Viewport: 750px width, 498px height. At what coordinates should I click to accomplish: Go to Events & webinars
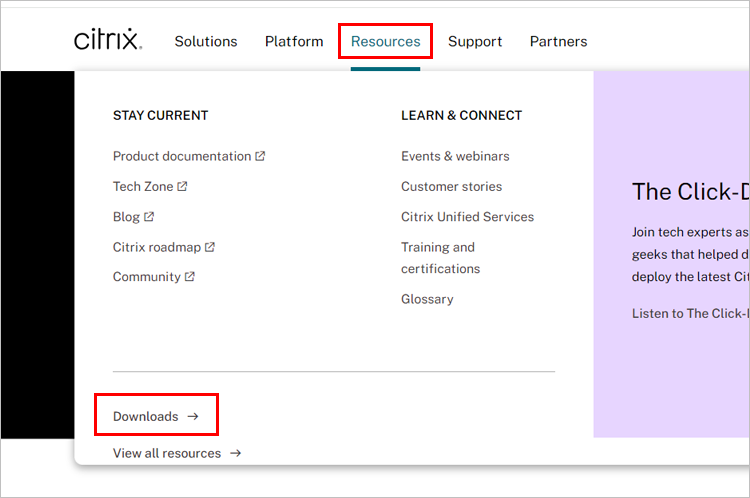[x=455, y=156]
